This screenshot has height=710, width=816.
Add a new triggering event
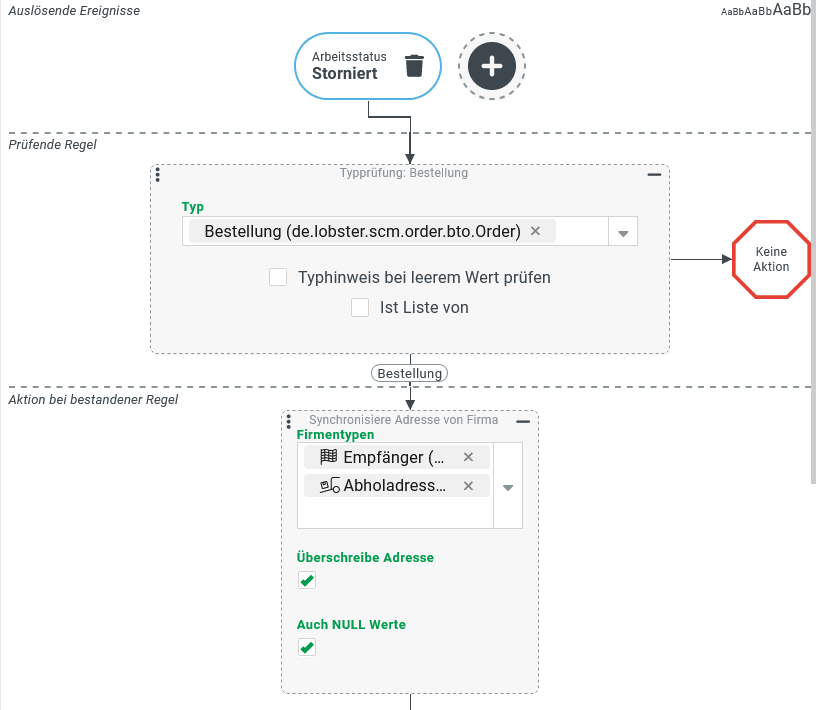tap(492, 67)
